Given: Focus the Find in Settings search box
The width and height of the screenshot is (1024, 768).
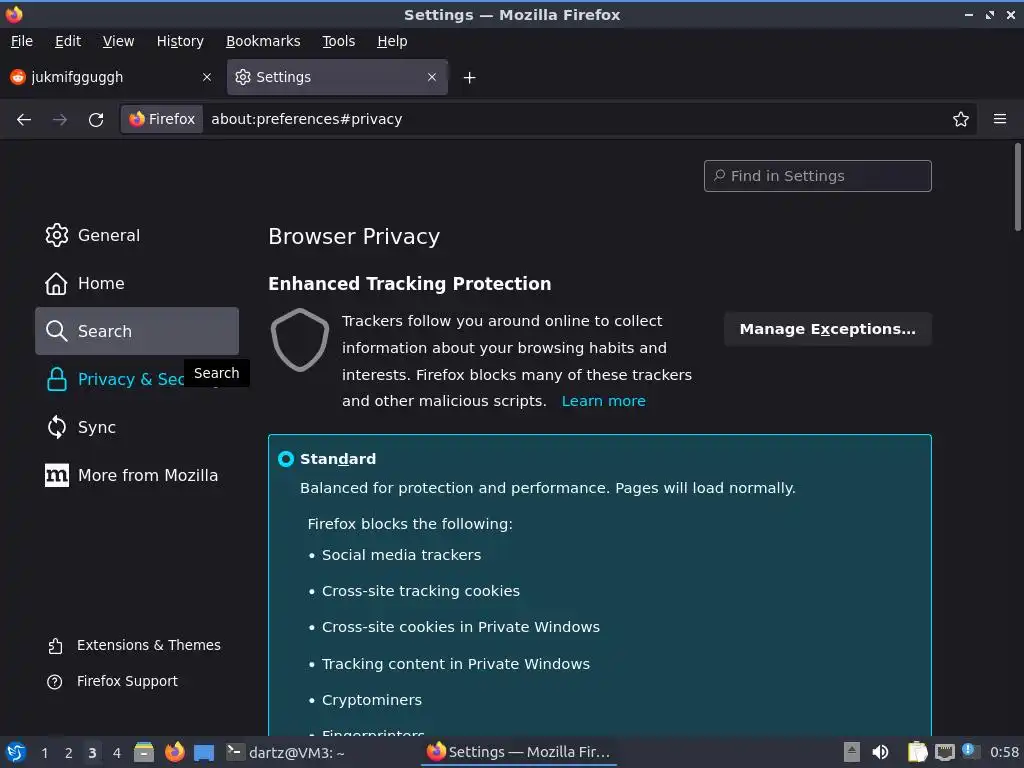Looking at the screenshot, I should [x=818, y=176].
